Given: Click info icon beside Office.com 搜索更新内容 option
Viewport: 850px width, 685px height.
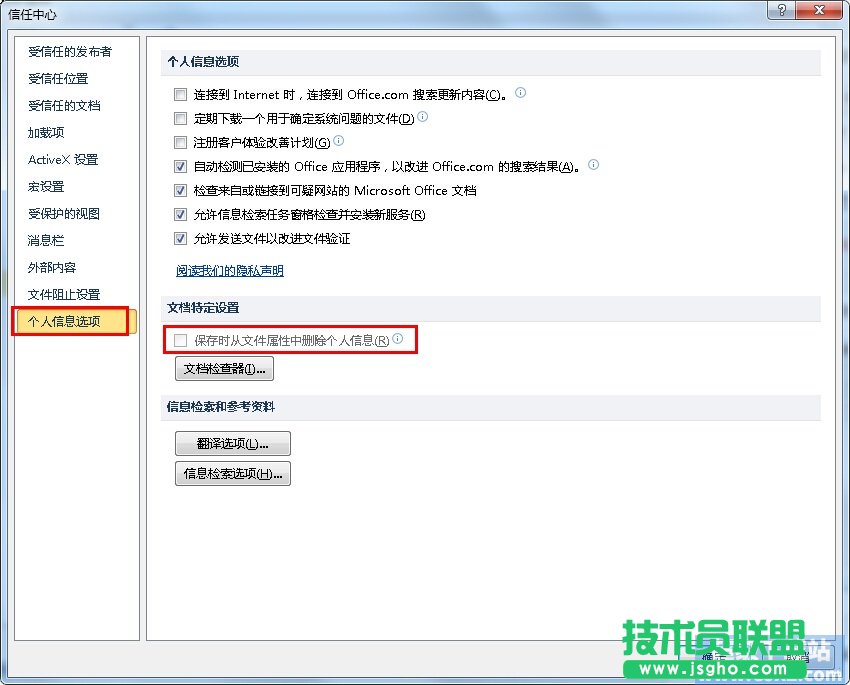Looking at the screenshot, I should click(x=520, y=93).
